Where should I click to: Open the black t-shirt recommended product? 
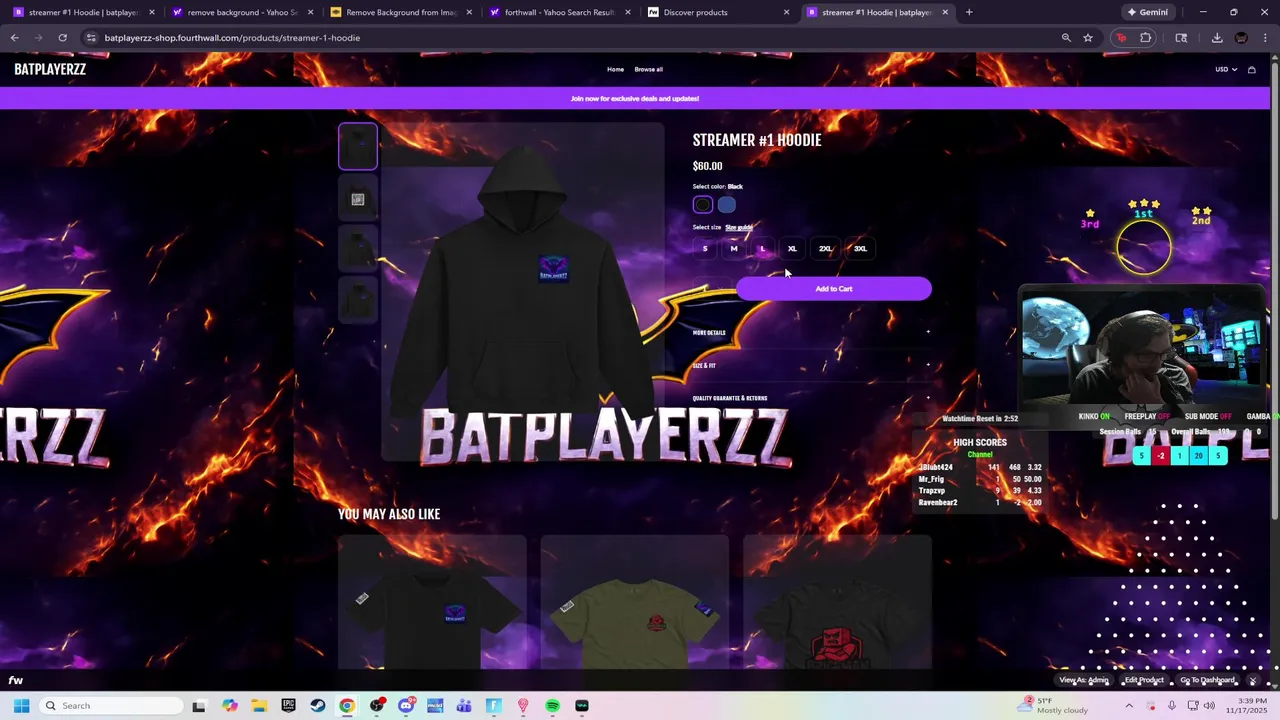[x=432, y=602]
